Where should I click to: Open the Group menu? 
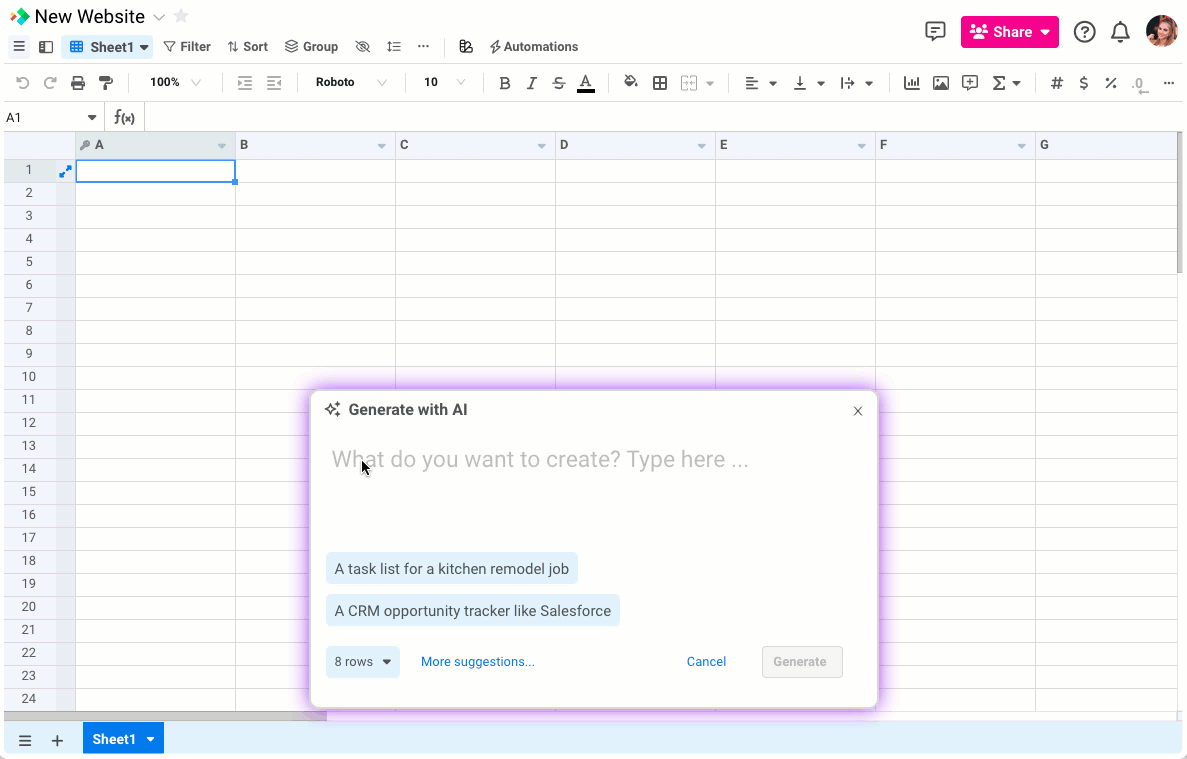click(311, 47)
